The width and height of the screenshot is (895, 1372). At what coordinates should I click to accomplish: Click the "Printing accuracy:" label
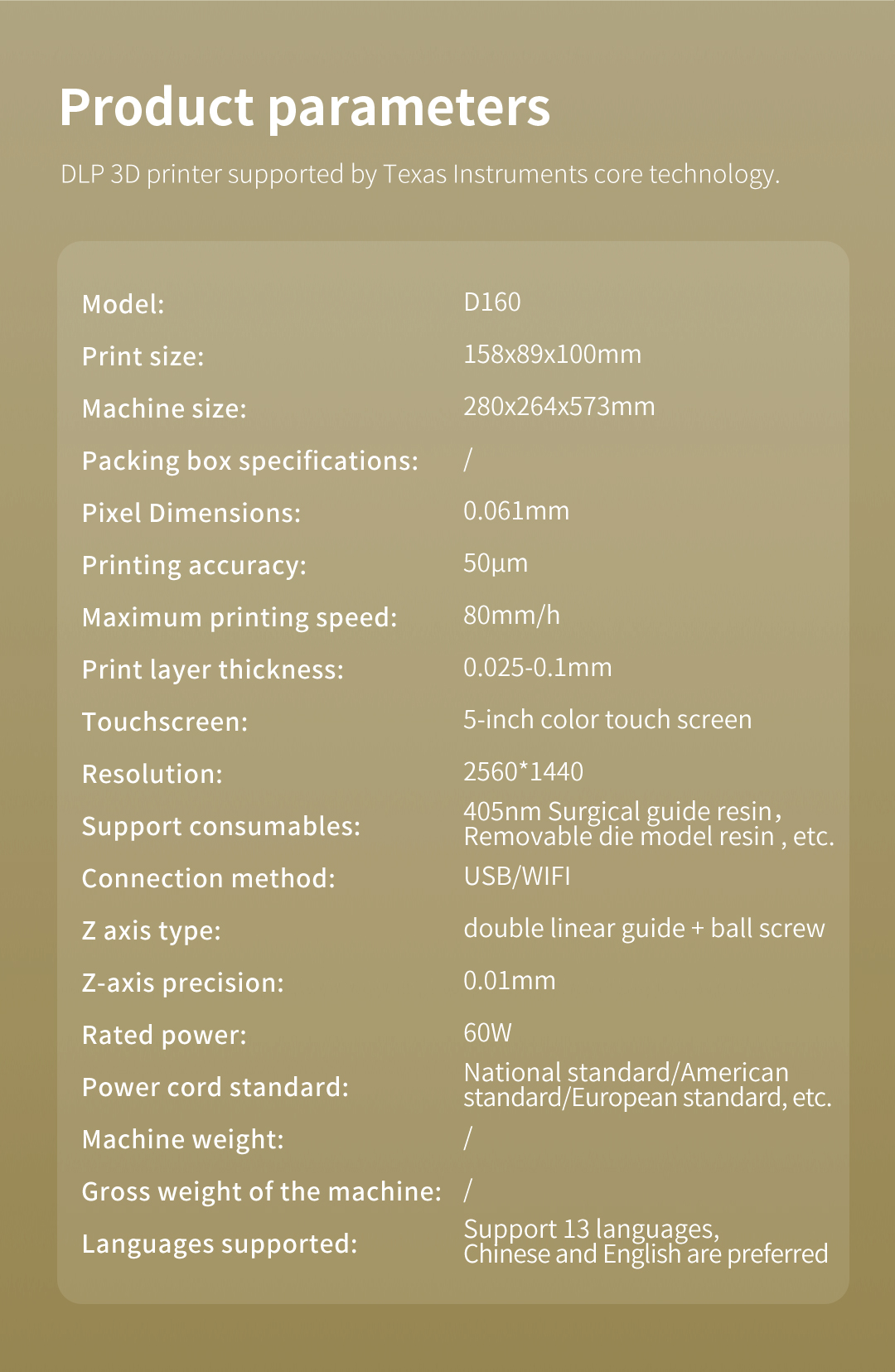pos(194,565)
